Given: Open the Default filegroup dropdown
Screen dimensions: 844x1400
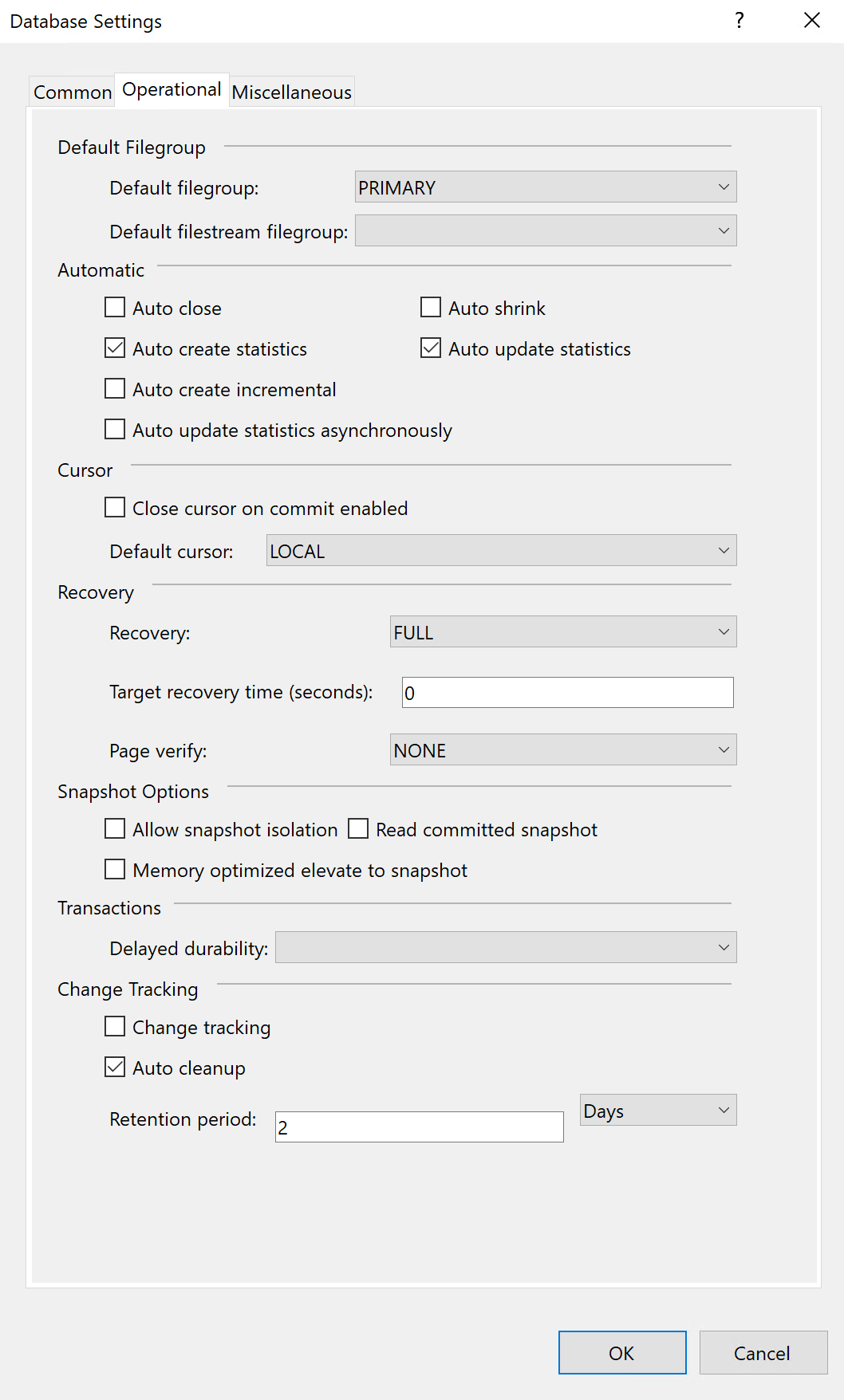Looking at the screenshot, I should tap(546, 187).
